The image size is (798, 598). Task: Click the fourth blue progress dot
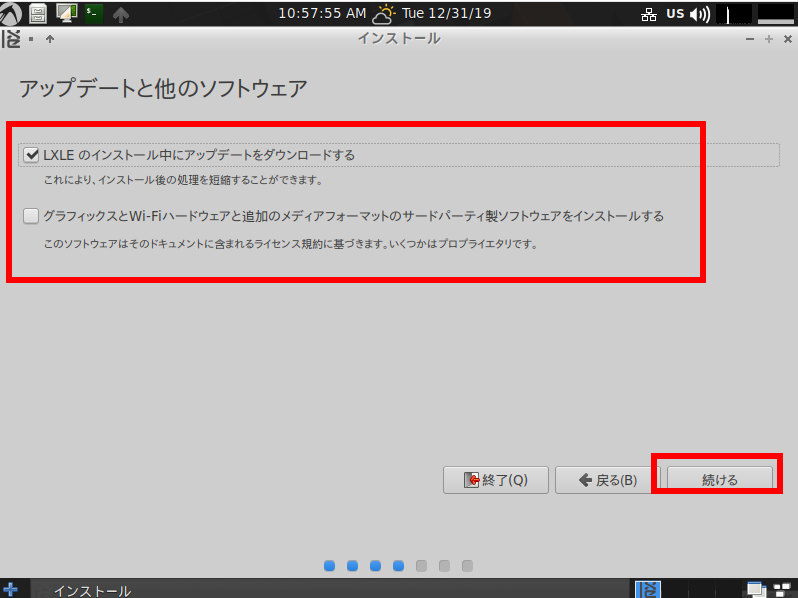tap(398, 566)
